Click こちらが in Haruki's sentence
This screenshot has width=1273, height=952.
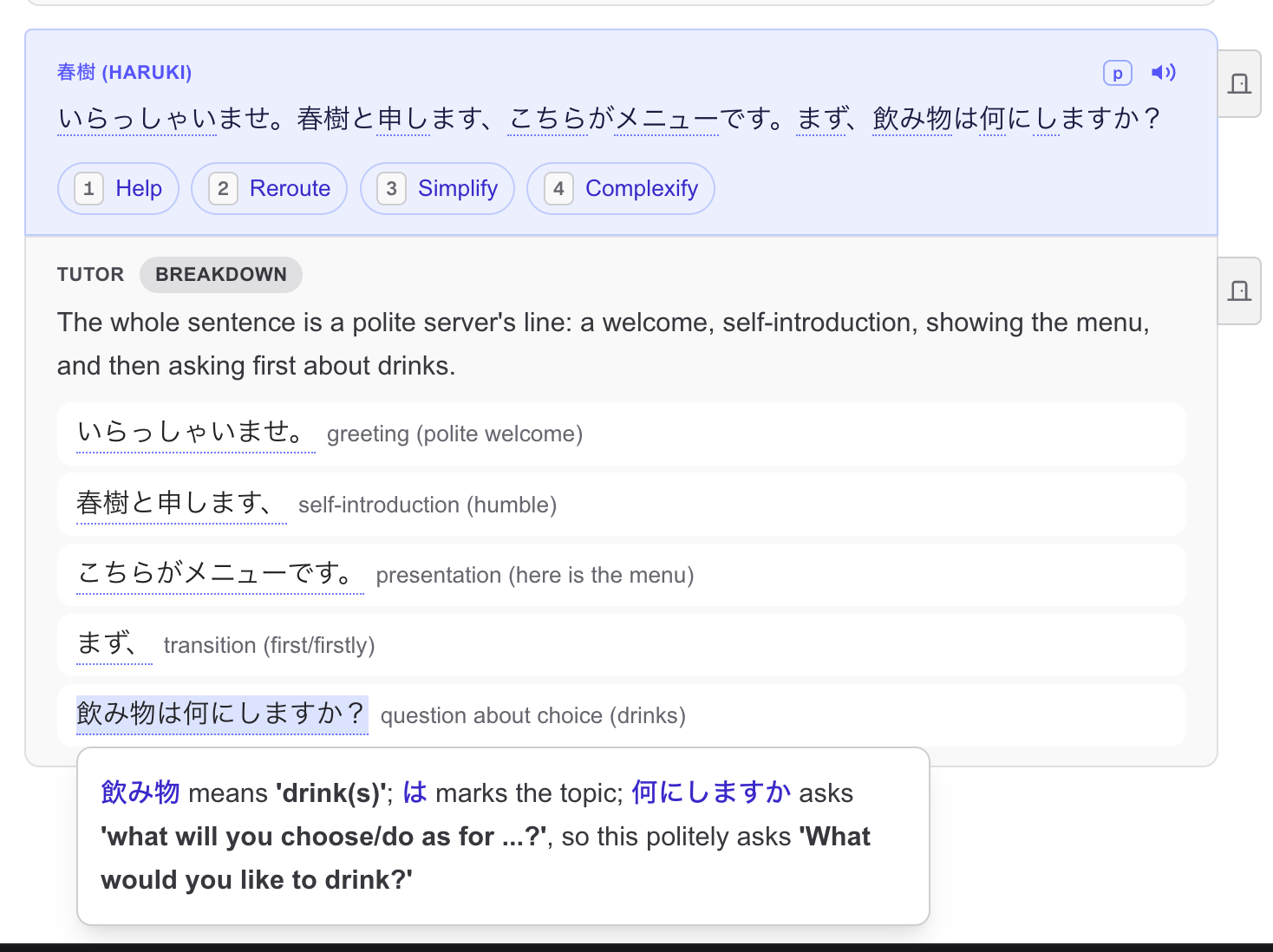[x=561, y=119]
